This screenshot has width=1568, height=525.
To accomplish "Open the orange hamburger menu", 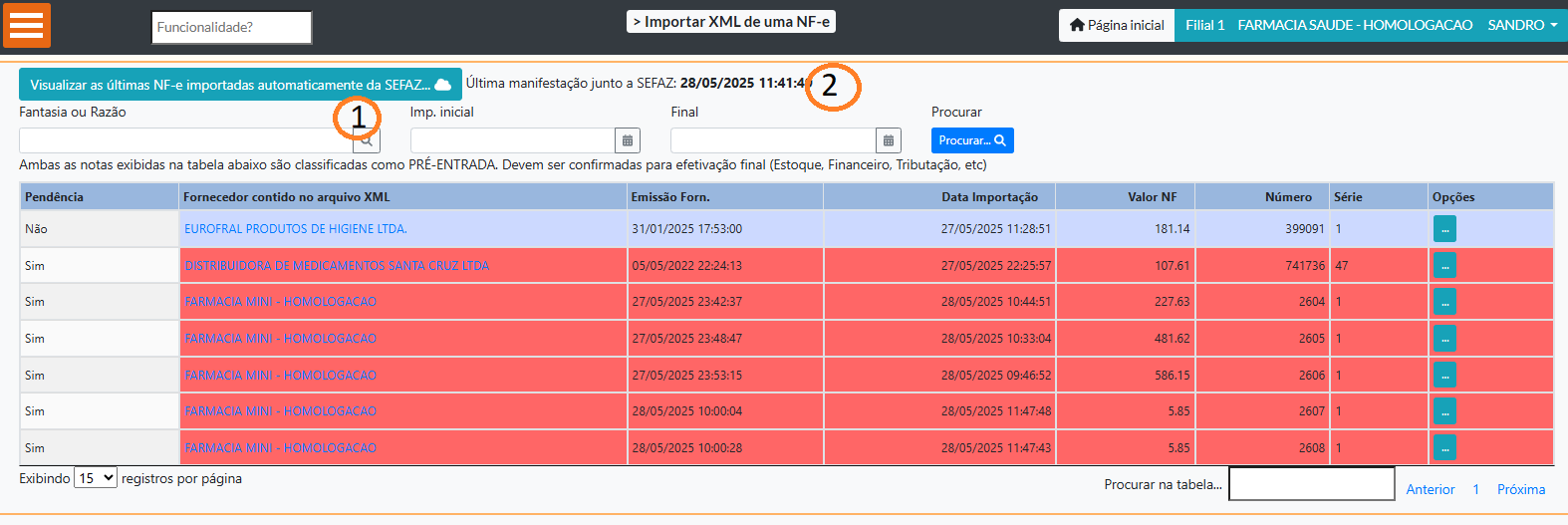I will click(x=27, y=25).
